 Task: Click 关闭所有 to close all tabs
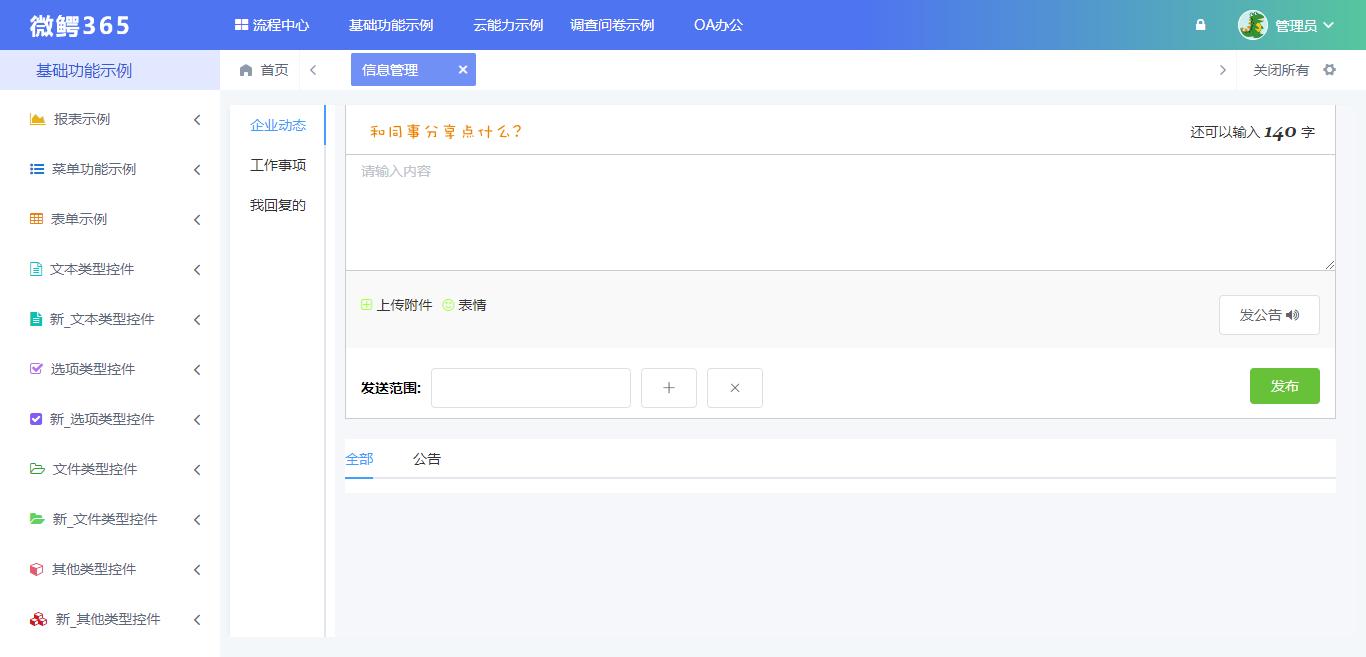pos(1279,70)
